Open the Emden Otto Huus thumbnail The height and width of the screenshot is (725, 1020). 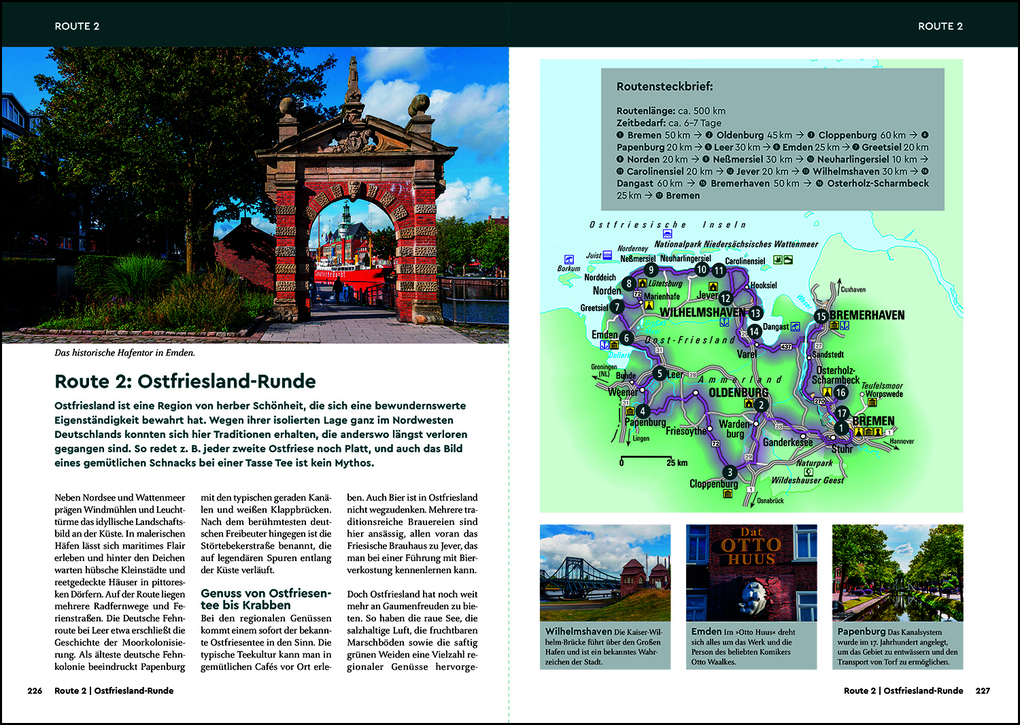point(751,572)
